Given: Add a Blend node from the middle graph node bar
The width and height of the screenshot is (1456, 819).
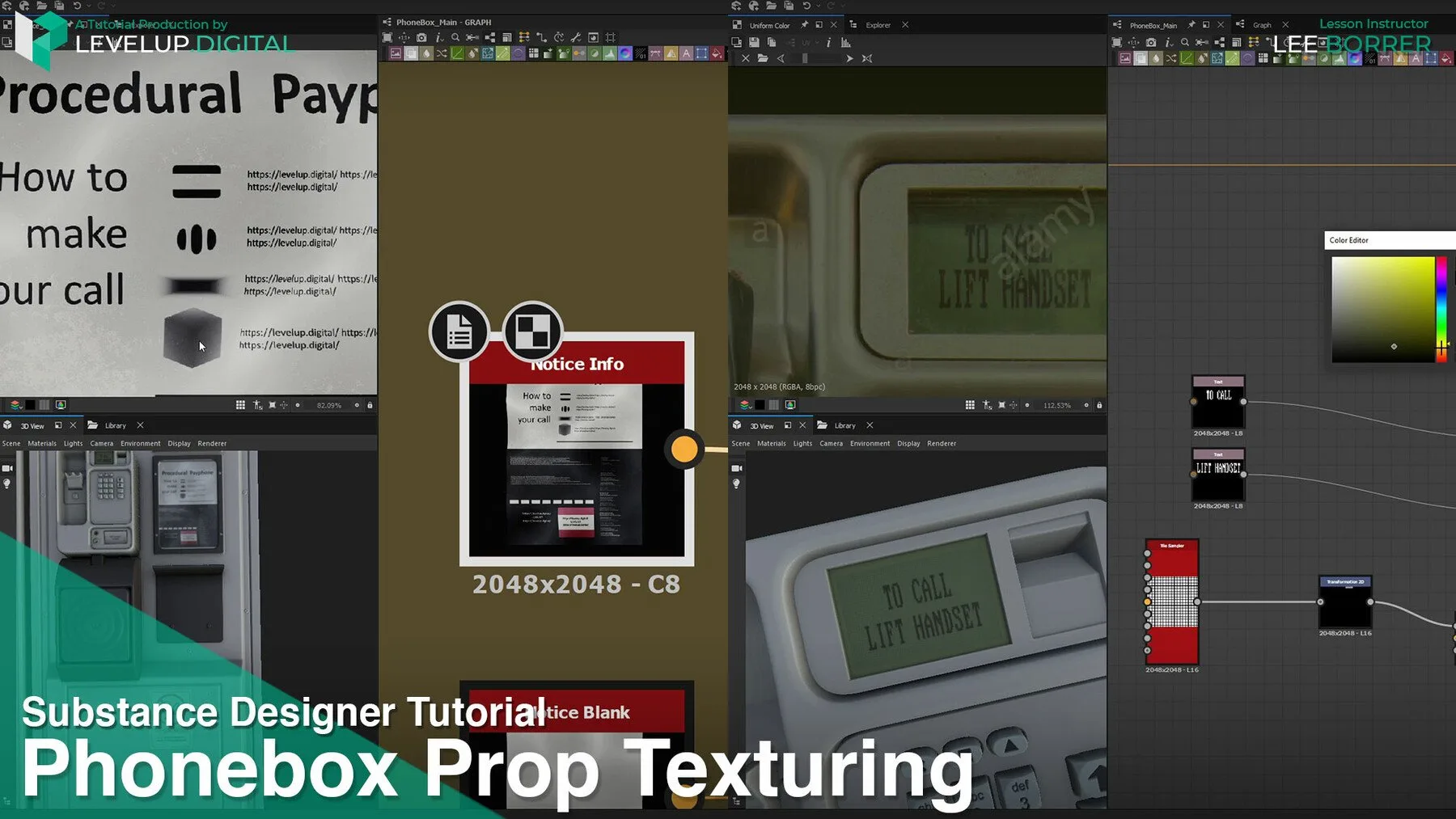Looking at the screenshot, I should pyautogui.click(x=411, y=53).
